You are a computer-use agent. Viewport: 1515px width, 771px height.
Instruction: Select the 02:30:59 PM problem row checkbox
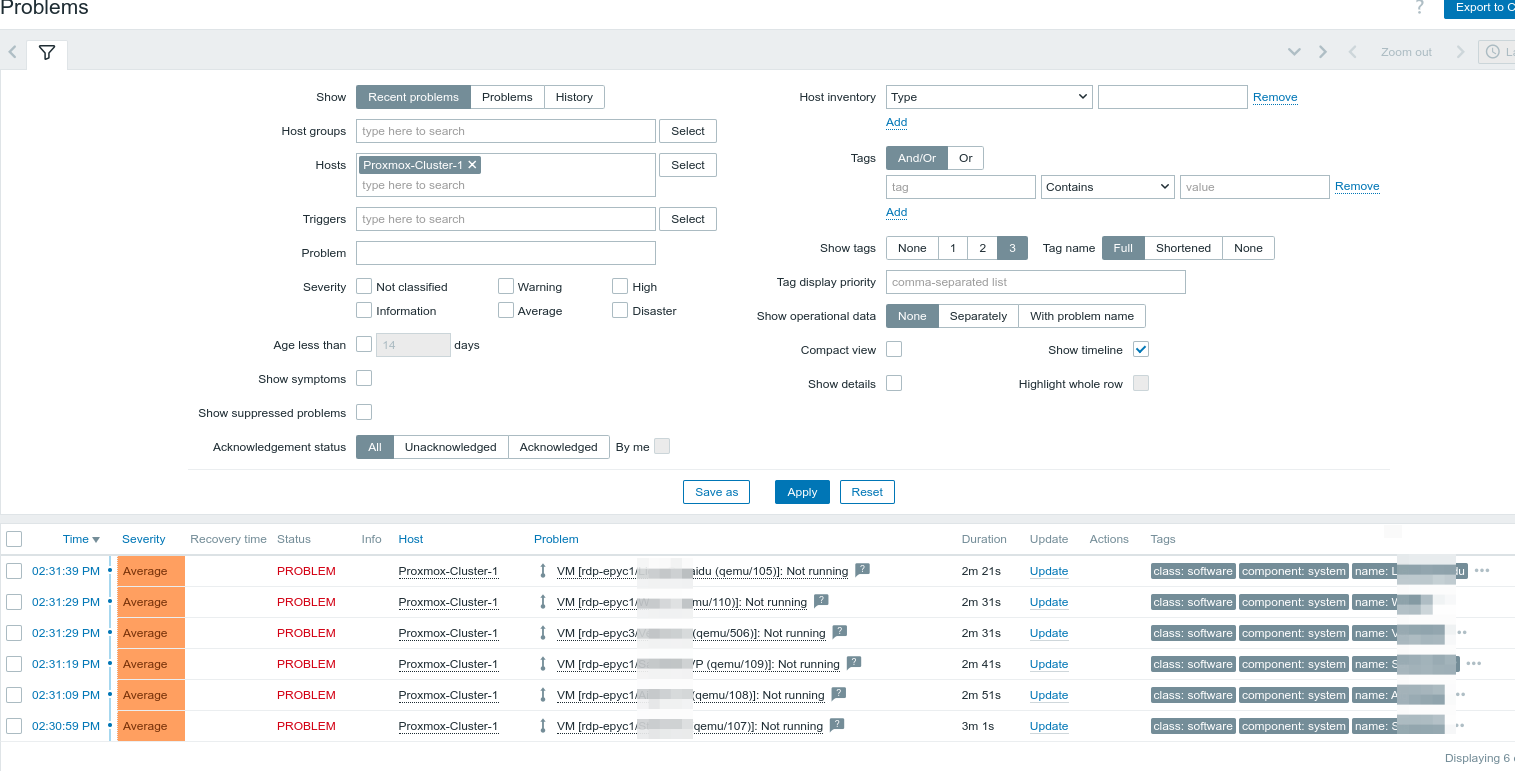pyautogui.click(x=14, y=726)
